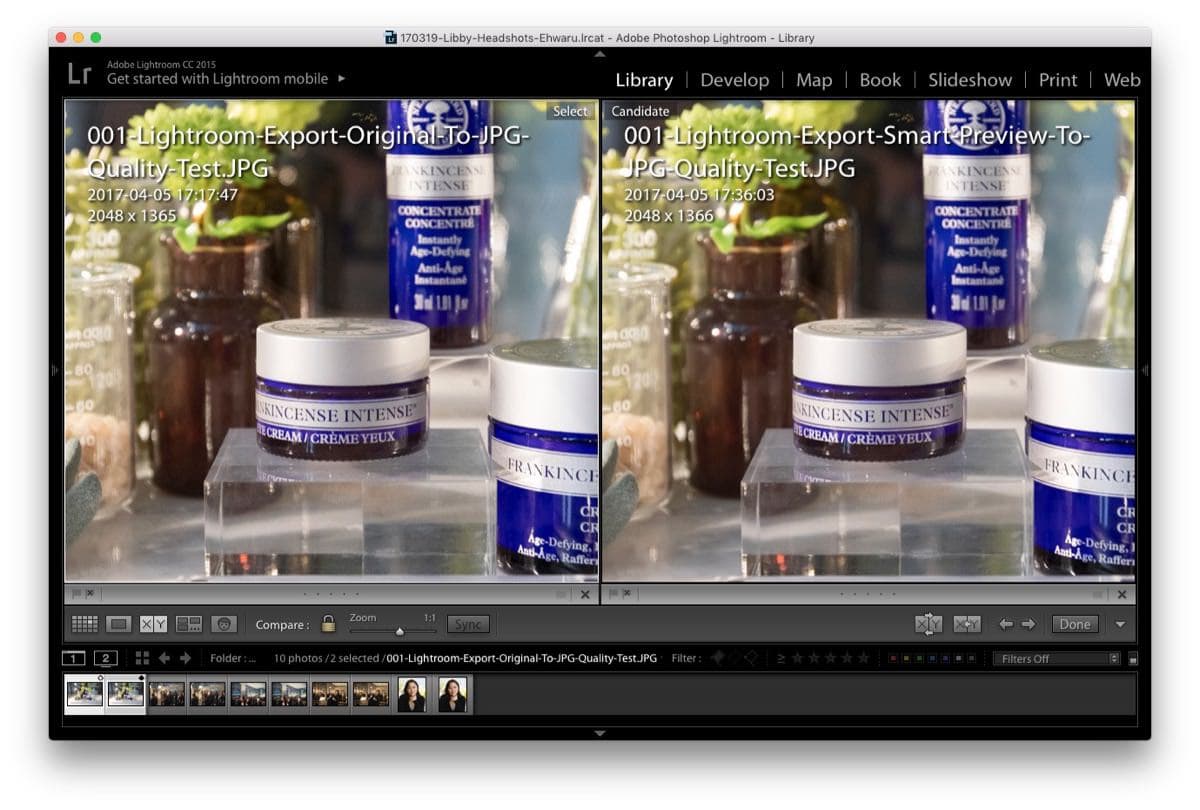Select the XY Compare view icon
The width and height of the screenshot is (1200, 810).
[153, 624]
